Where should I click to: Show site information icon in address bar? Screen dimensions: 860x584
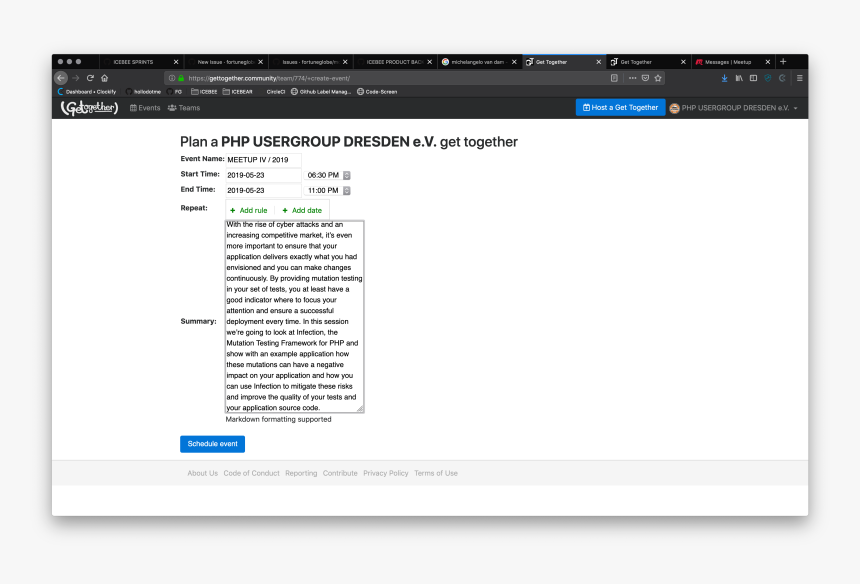(172, 78)
